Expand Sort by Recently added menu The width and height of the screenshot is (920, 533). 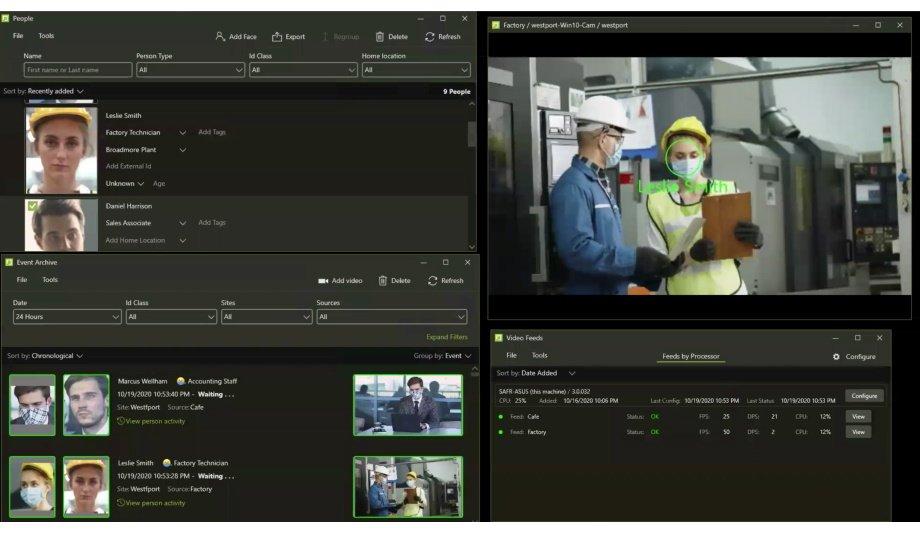pos(55,91)
